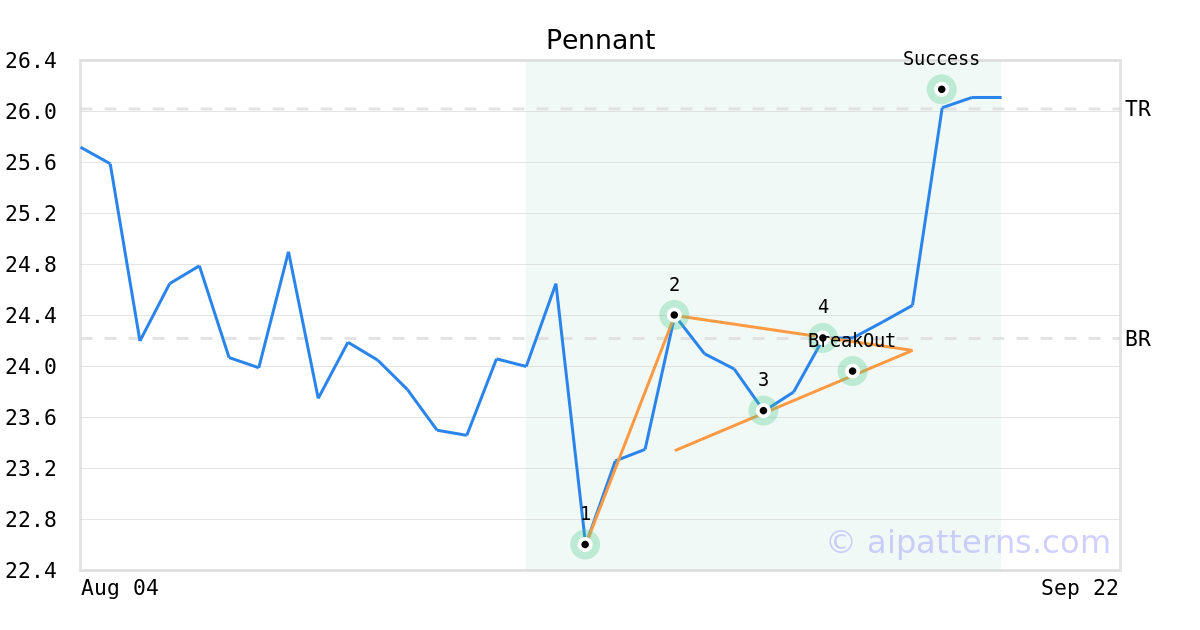Click the 23.2 y-axis label
Image resolution: width=1200 pixels, height=630 pixels.
coord(31,469)
